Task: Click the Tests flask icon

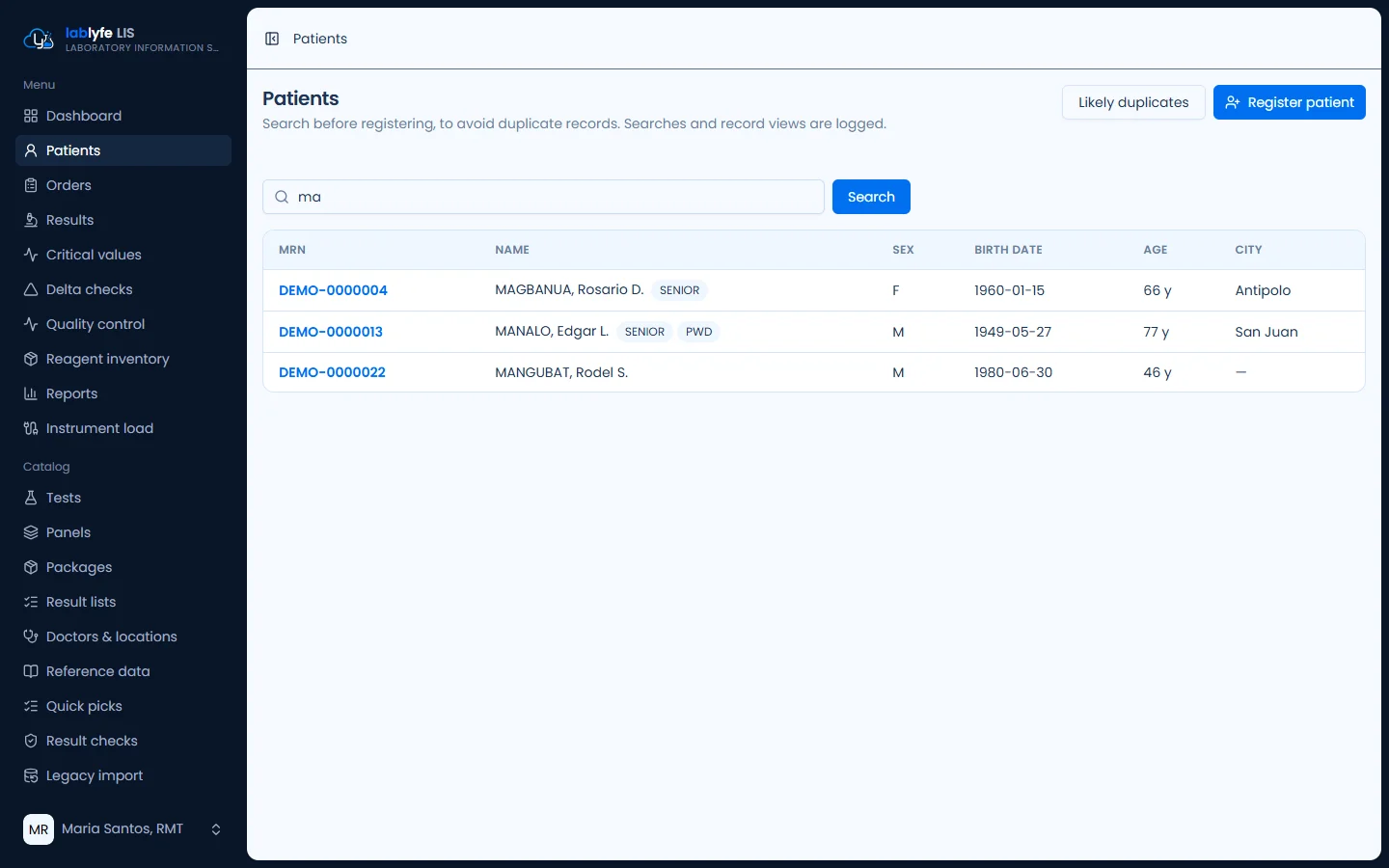Action: (x=31, y=498)
